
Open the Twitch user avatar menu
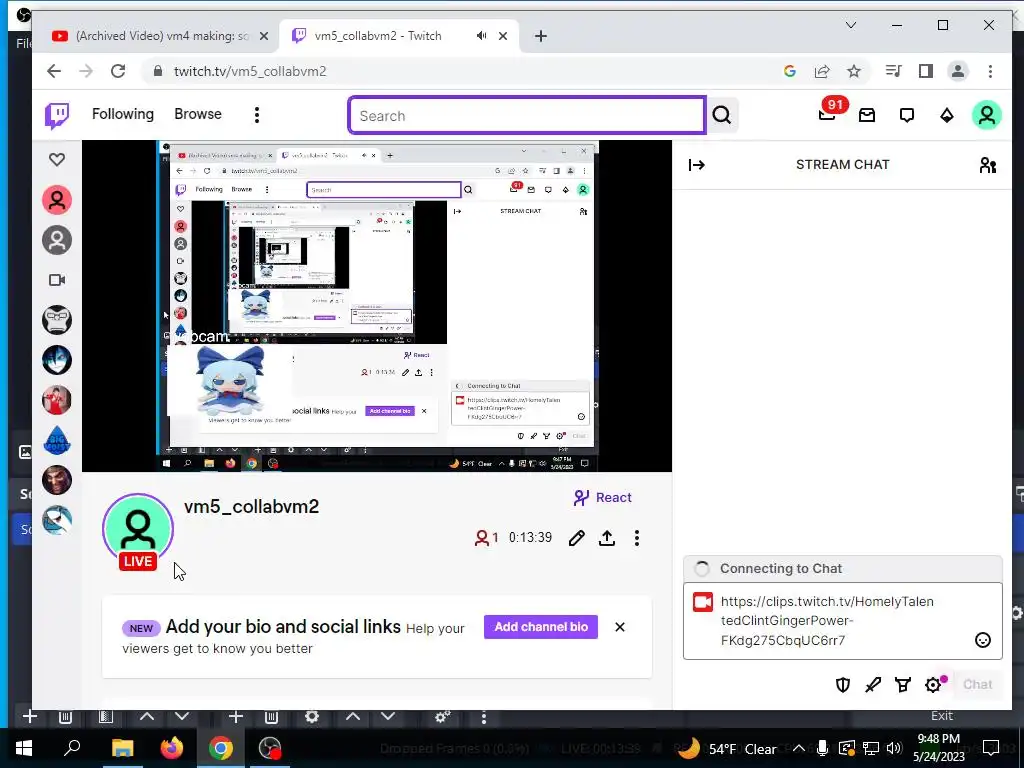pyautogui.click(x=987, y=116)
